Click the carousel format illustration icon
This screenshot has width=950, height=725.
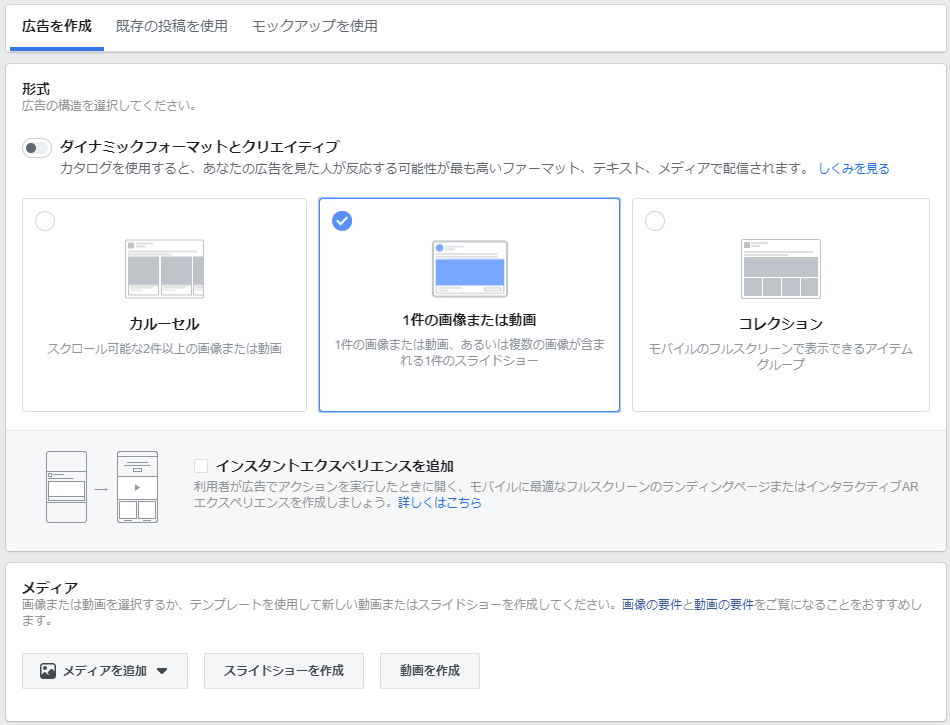[x=164, y=269]
